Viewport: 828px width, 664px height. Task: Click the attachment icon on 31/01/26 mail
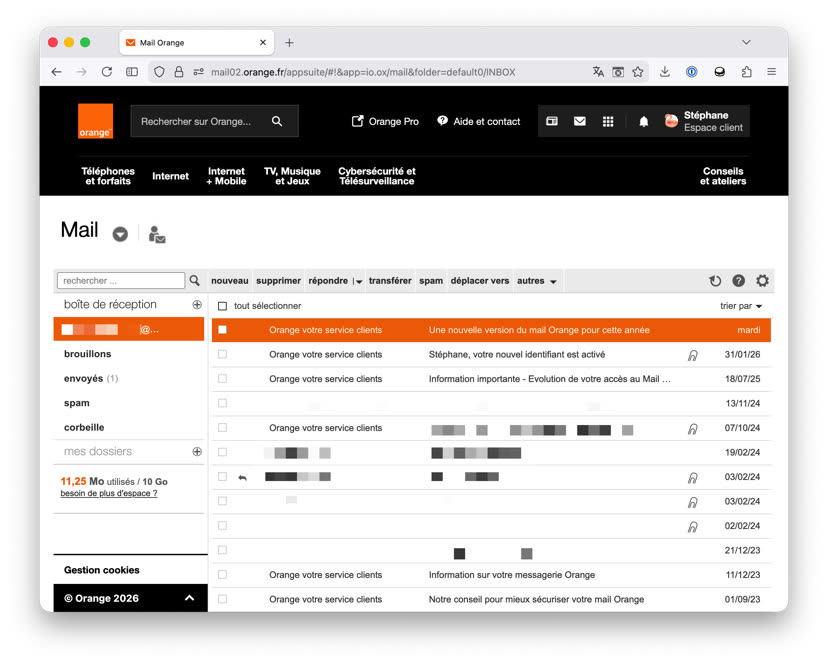tap(692, 355)
